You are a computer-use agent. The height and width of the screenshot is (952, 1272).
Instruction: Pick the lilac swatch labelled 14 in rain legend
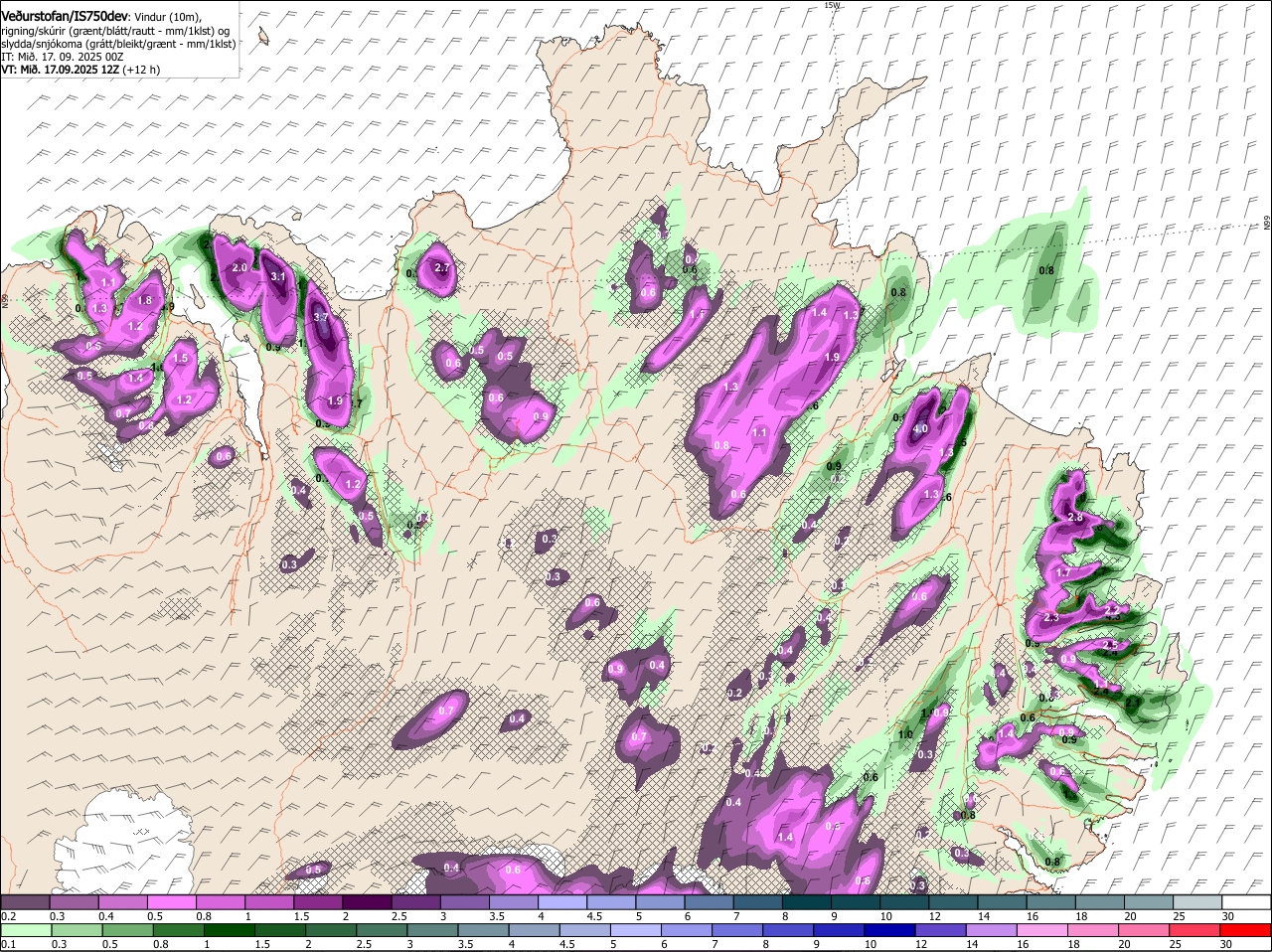[x=992, y=930]
